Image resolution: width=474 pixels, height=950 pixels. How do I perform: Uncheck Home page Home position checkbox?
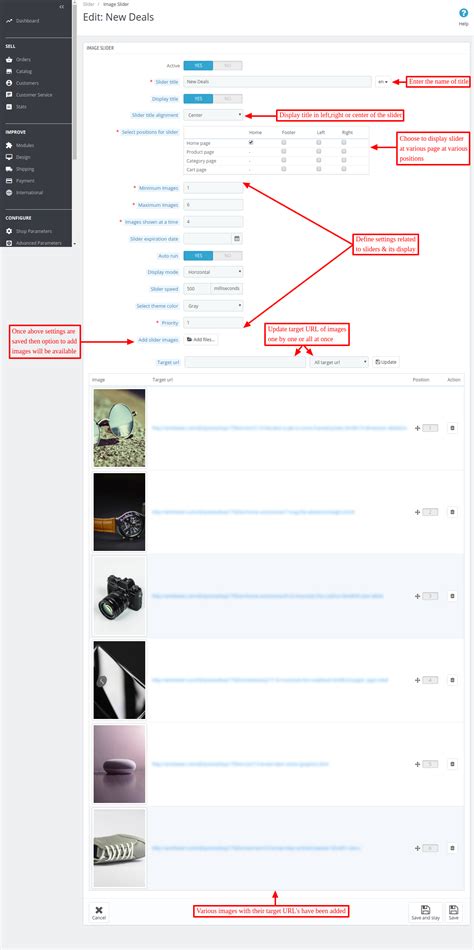[x=251, y=142]
